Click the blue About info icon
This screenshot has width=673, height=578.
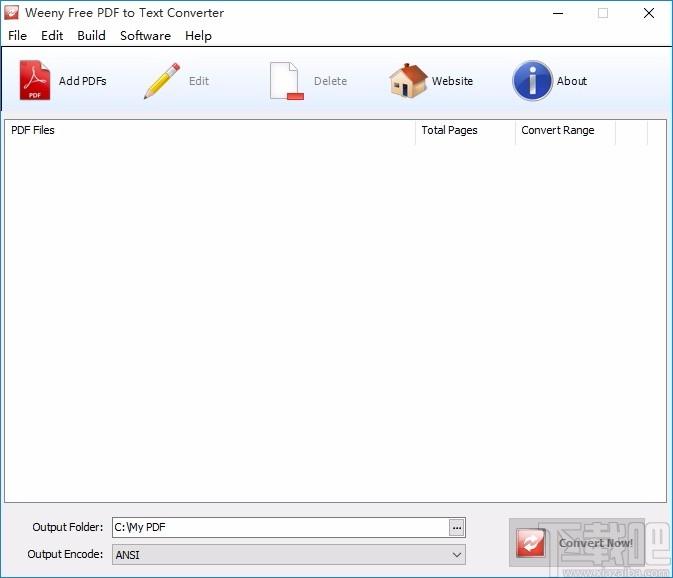532,81
